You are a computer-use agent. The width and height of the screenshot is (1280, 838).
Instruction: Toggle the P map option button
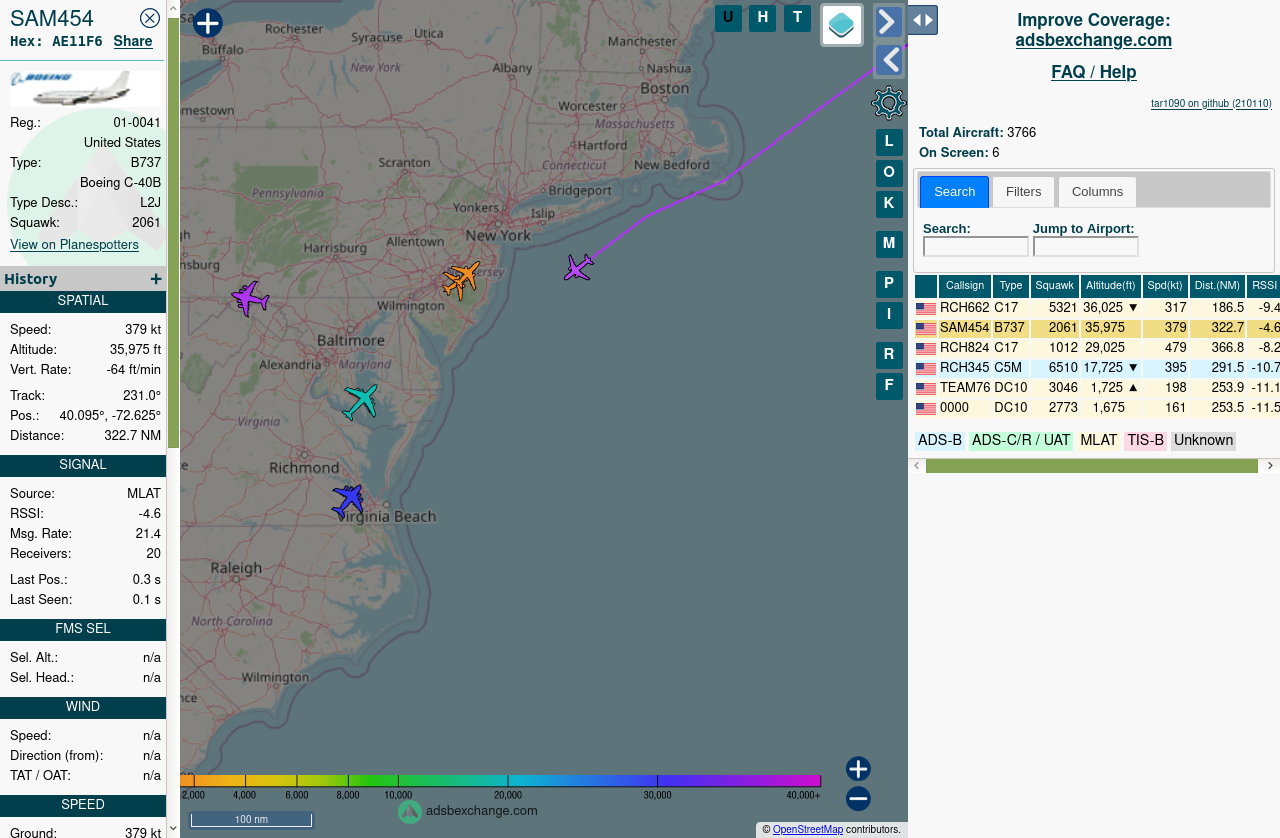889,284
